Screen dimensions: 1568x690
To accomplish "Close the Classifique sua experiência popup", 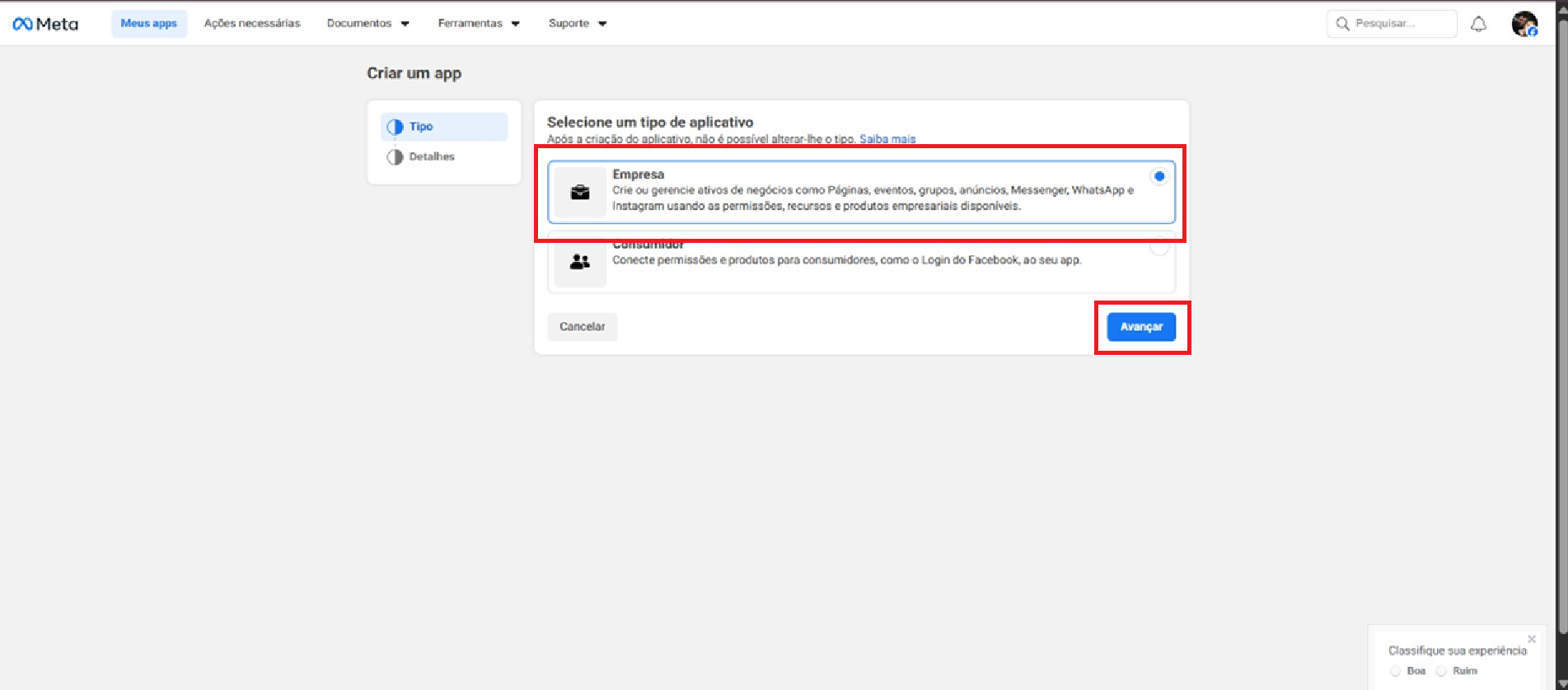I will point(1531,639).
